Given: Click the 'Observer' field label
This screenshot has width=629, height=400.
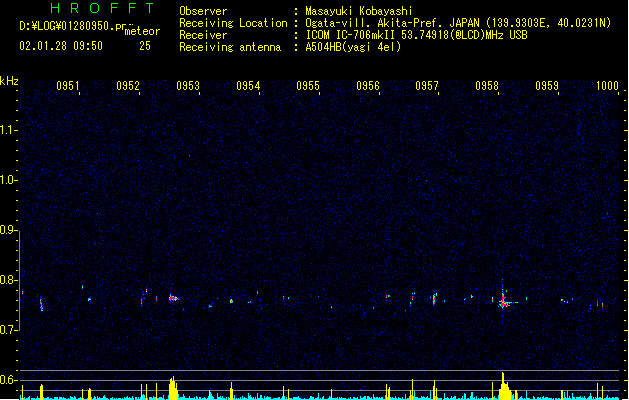Looking at the screenshot, I should (x=203, y=11).
